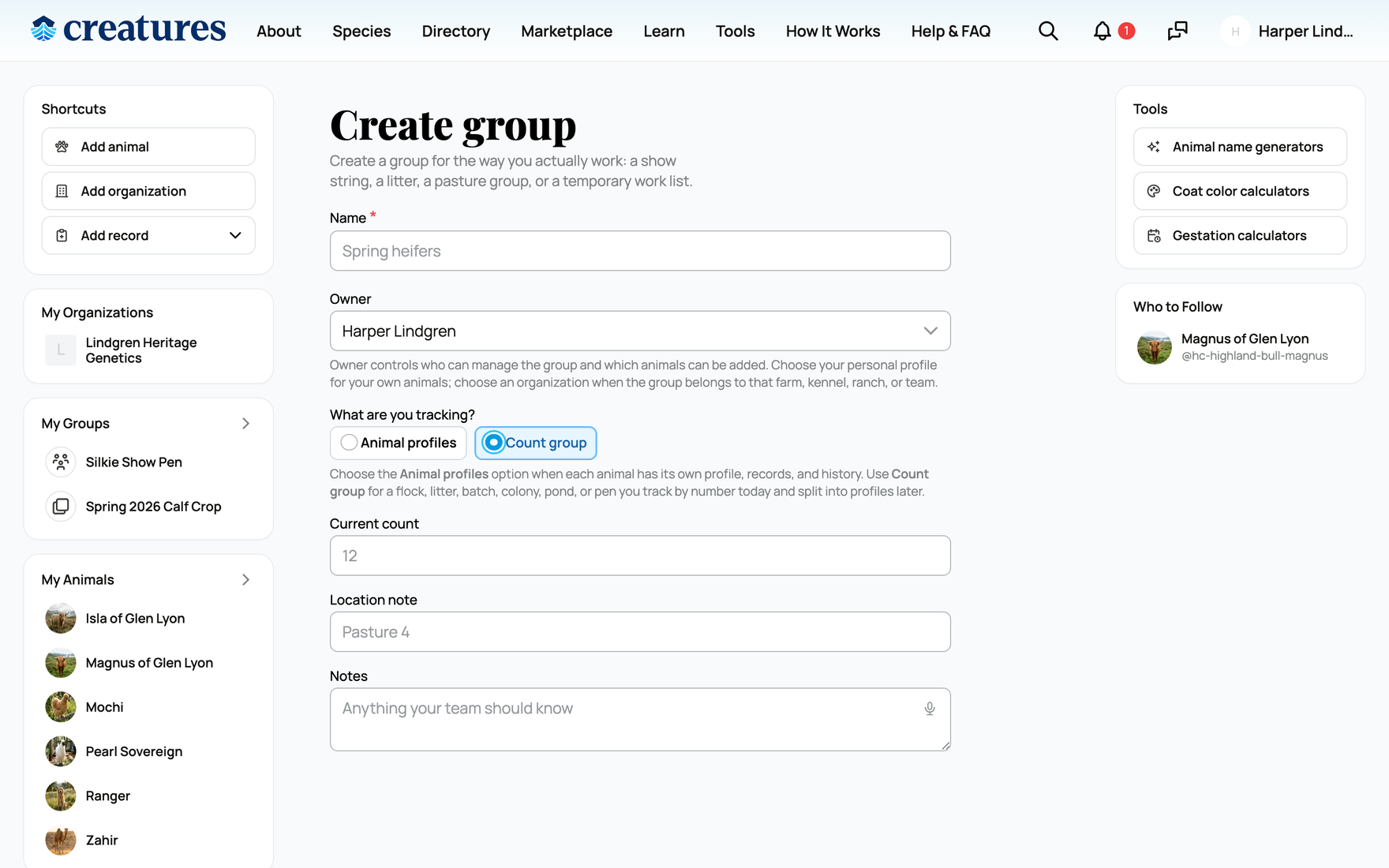Click the Harper Lind… account name
The width and height of the screenshot is (1389, 868).
1305,31
